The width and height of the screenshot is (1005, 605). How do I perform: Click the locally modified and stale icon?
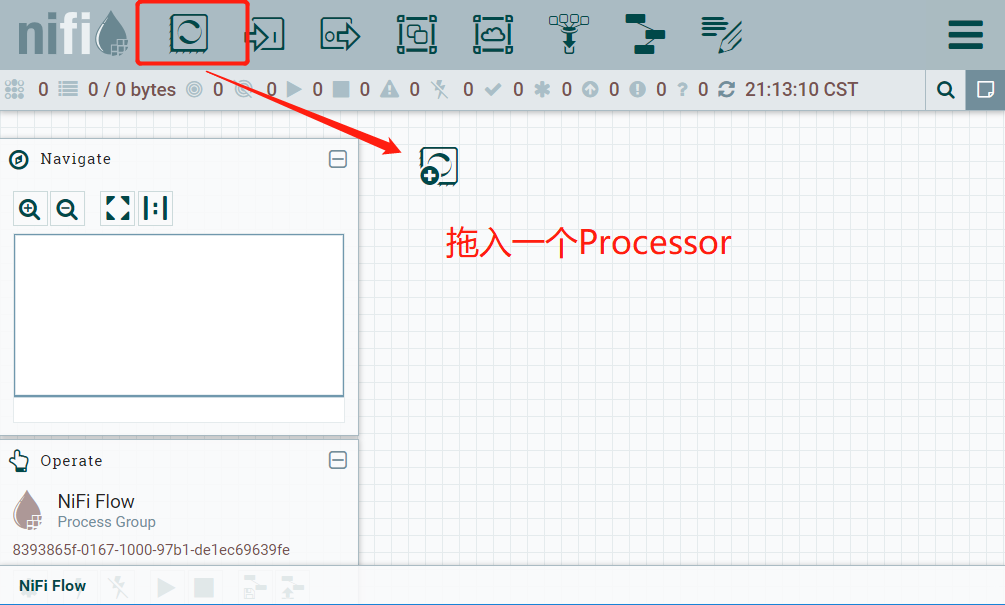(x=637, y=89)
